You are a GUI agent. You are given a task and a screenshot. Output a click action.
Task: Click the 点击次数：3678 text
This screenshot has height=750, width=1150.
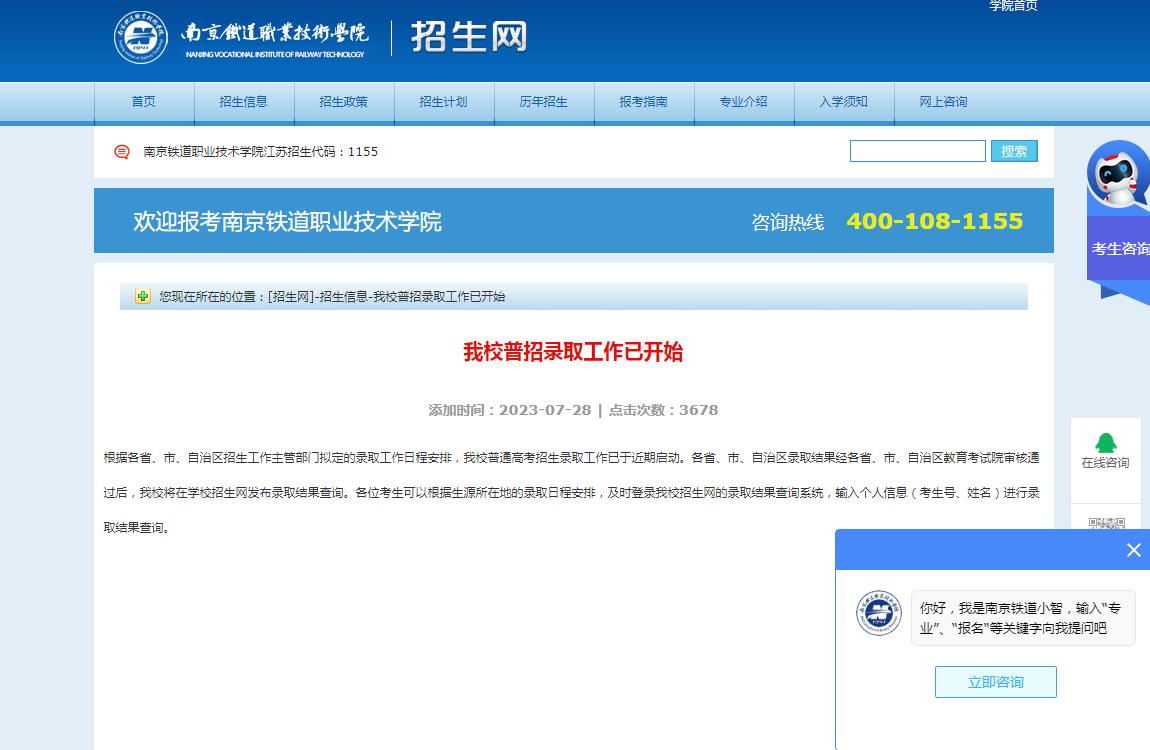tap(663, 410)
